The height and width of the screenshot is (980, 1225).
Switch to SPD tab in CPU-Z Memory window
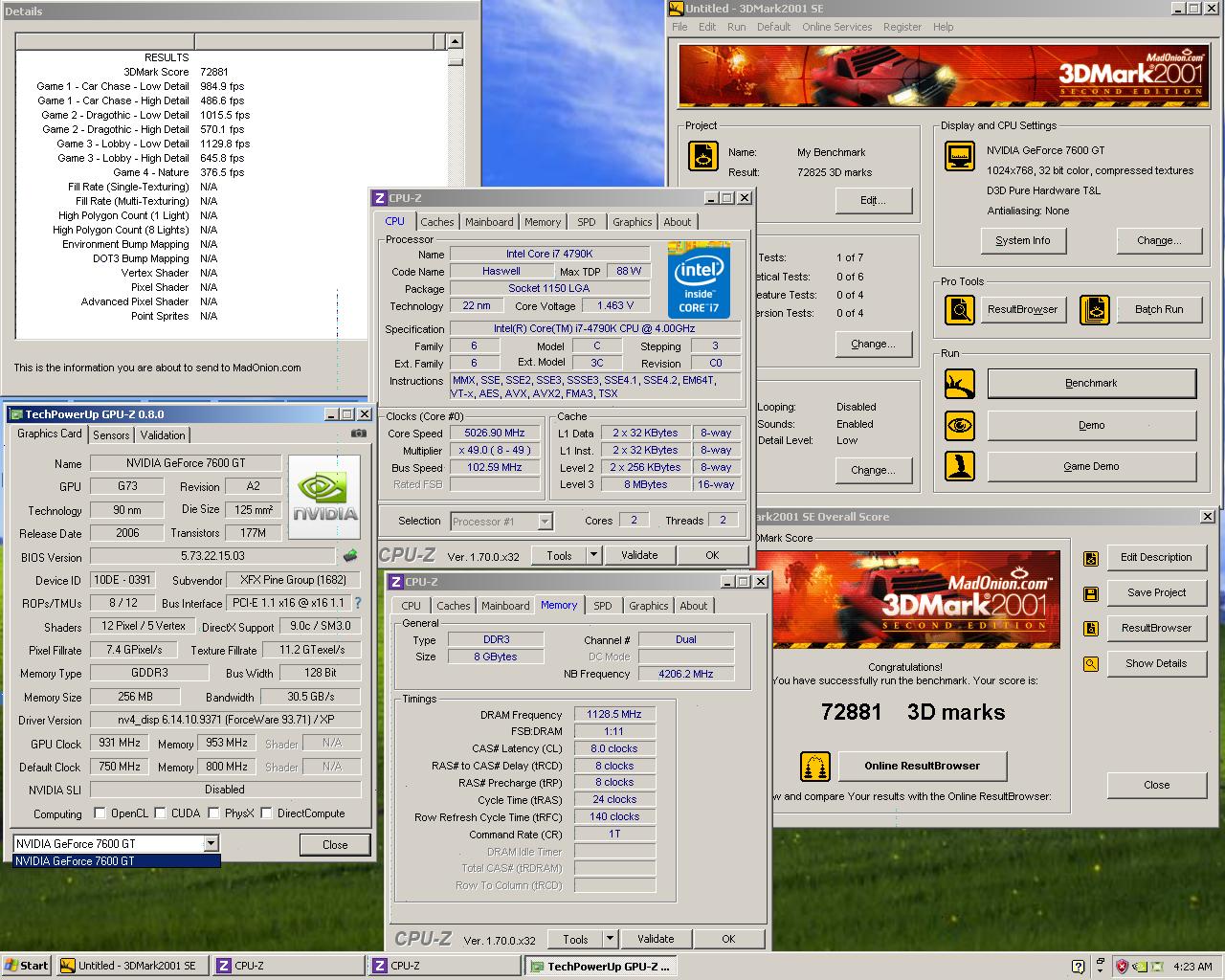tap(602, 605)
